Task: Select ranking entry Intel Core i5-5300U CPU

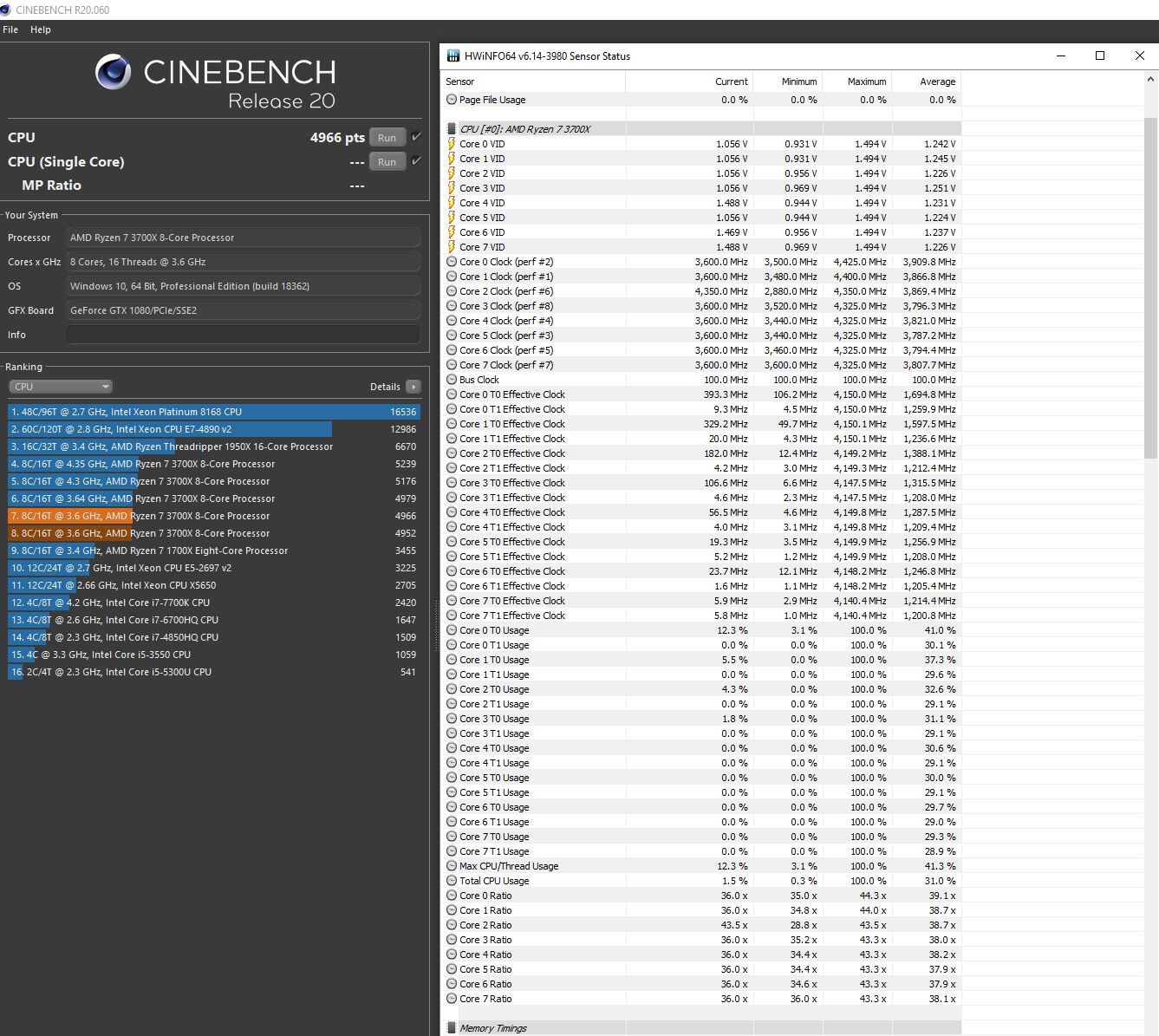Action: pyautogui.click(x=214, y=672)
